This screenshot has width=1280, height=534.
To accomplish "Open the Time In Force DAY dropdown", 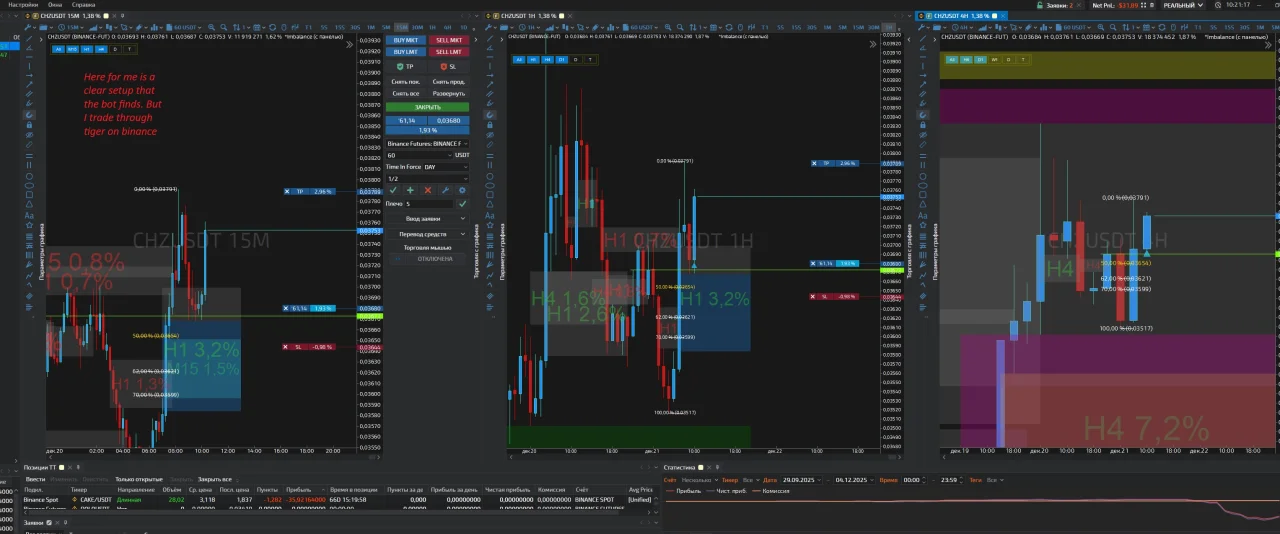I will click(445, 167).
